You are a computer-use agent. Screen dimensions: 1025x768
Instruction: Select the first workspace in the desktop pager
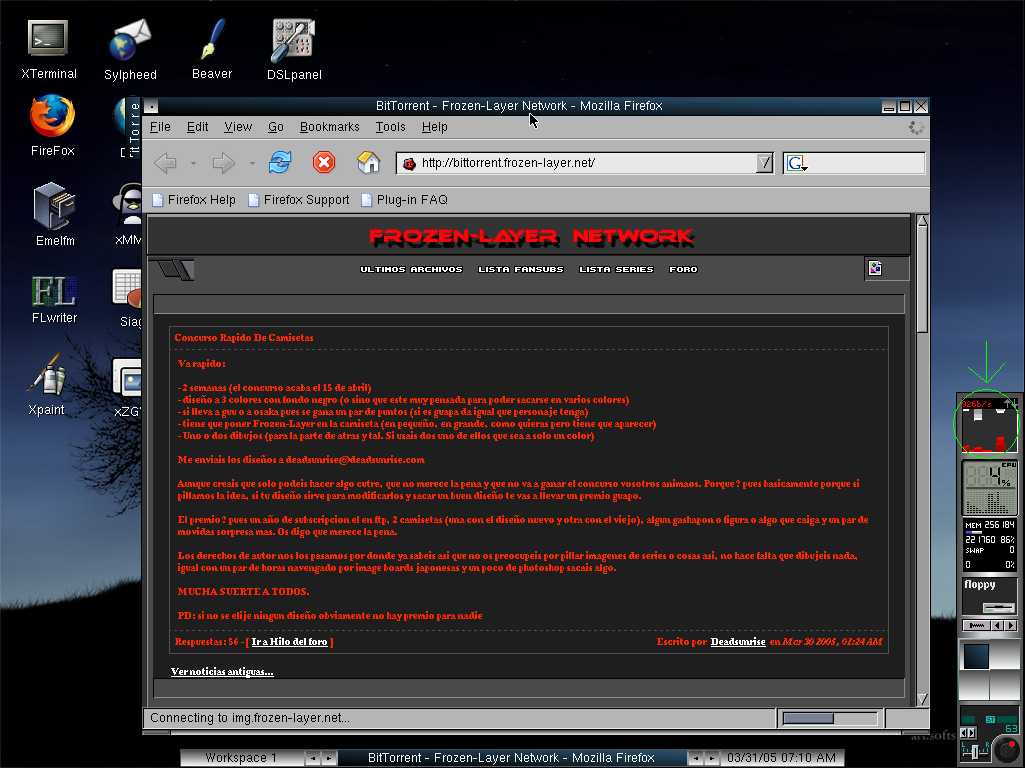point(975,656)
